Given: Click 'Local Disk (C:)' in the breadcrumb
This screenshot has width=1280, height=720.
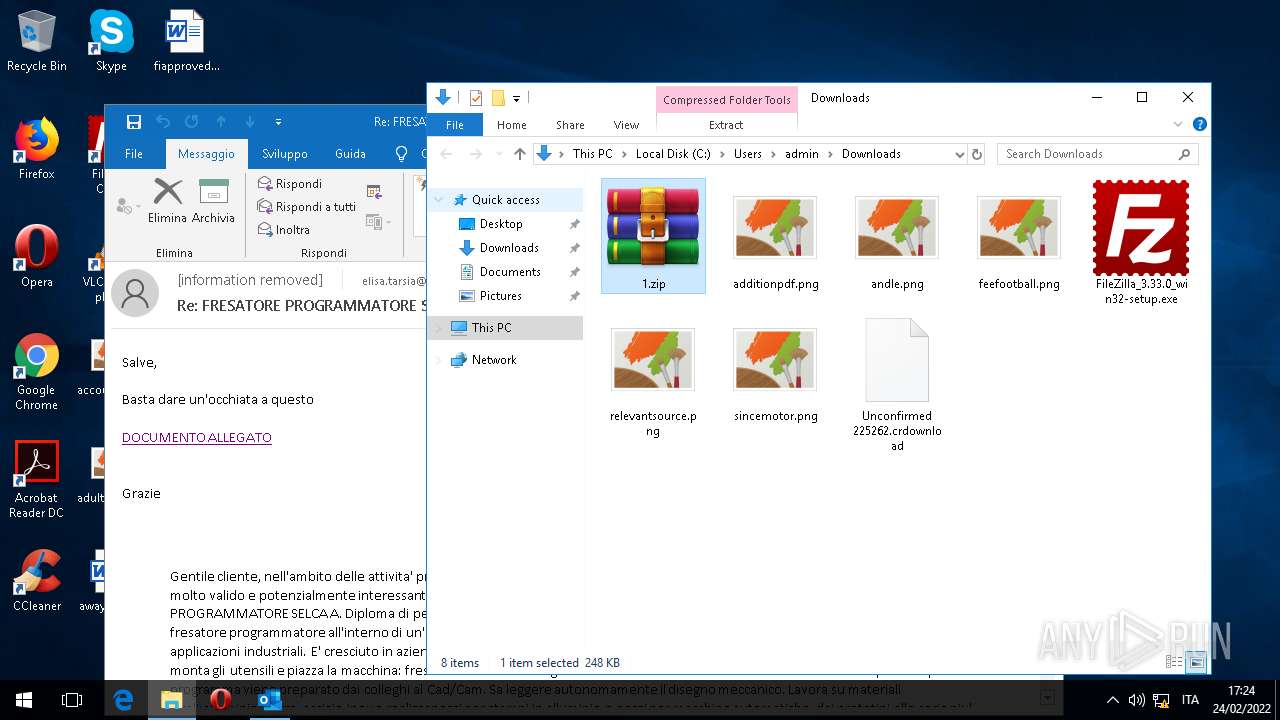Looking at the screenshot, I should (673, 154).
